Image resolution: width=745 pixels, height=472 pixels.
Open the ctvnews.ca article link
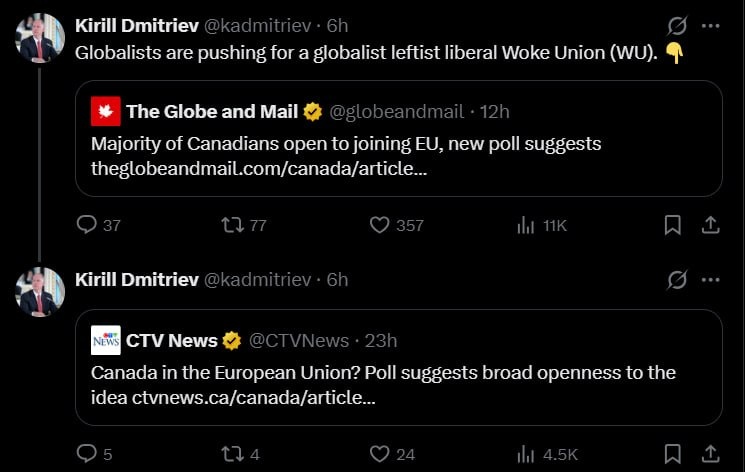(254, 397)
